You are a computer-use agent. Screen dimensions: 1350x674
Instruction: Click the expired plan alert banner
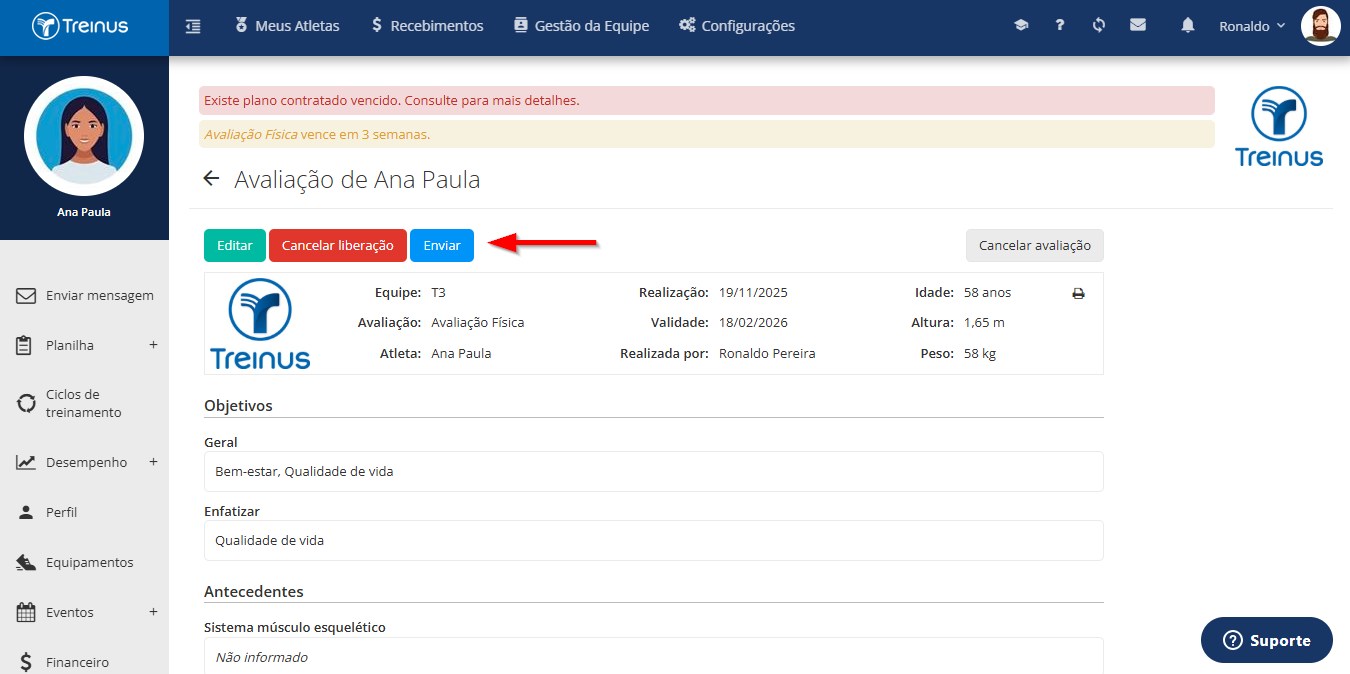707,100
